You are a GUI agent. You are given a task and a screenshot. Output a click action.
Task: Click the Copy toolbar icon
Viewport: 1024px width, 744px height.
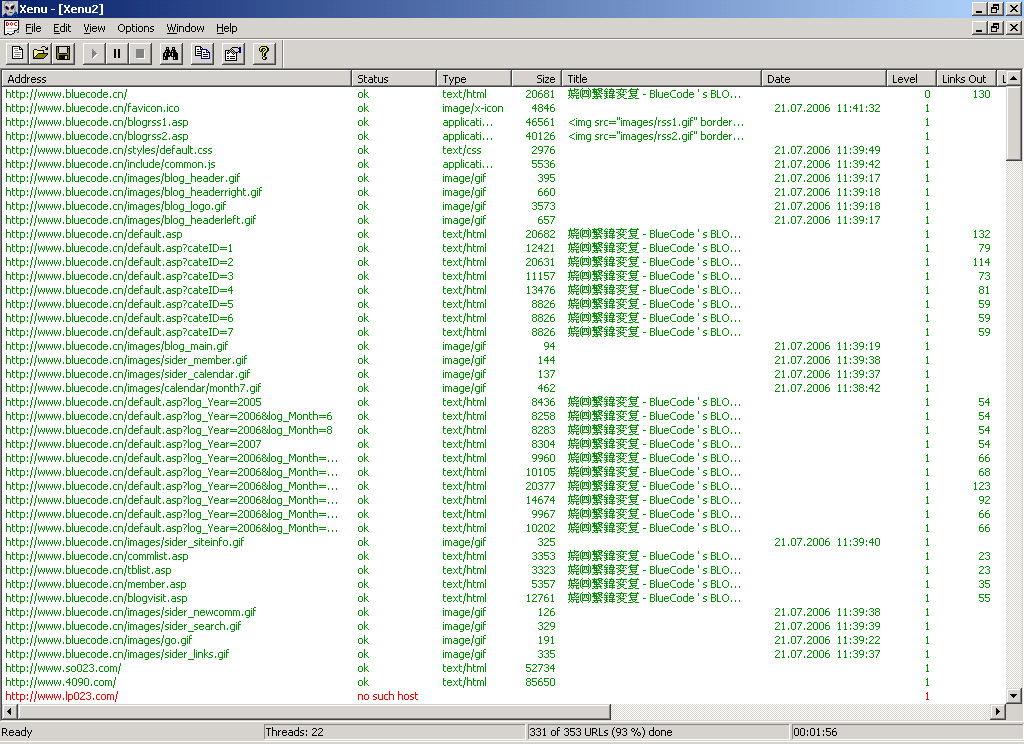pos(202,54)
